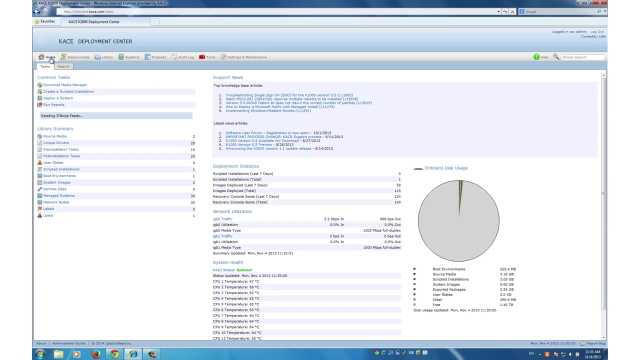Open the Home icon in the navigation bar
The image size is (640, 360).
coord(41,57)
